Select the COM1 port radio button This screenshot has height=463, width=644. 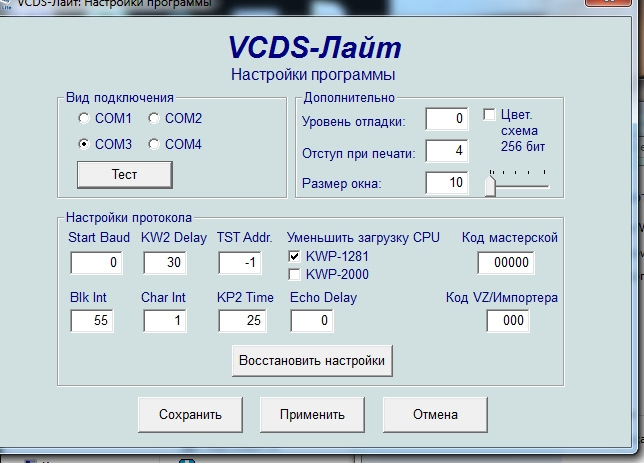[x=84, y=118]
